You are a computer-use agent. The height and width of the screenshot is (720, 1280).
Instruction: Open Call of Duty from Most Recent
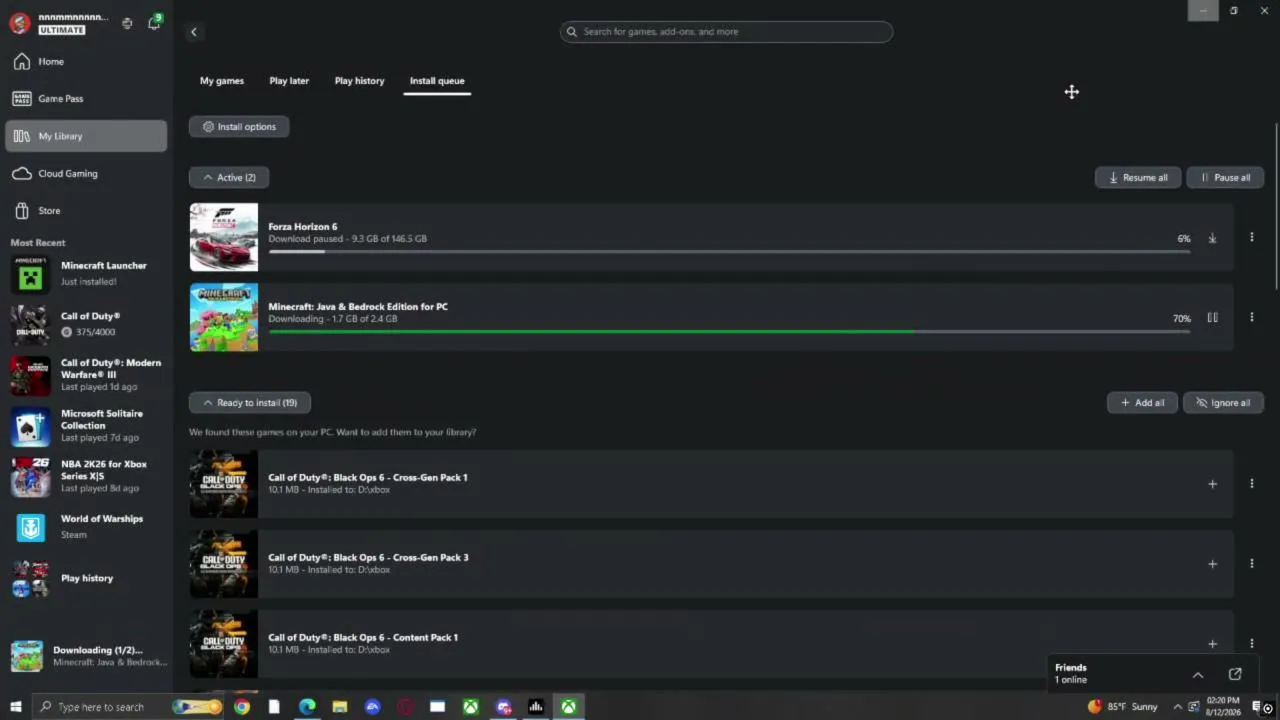[86, 324]
